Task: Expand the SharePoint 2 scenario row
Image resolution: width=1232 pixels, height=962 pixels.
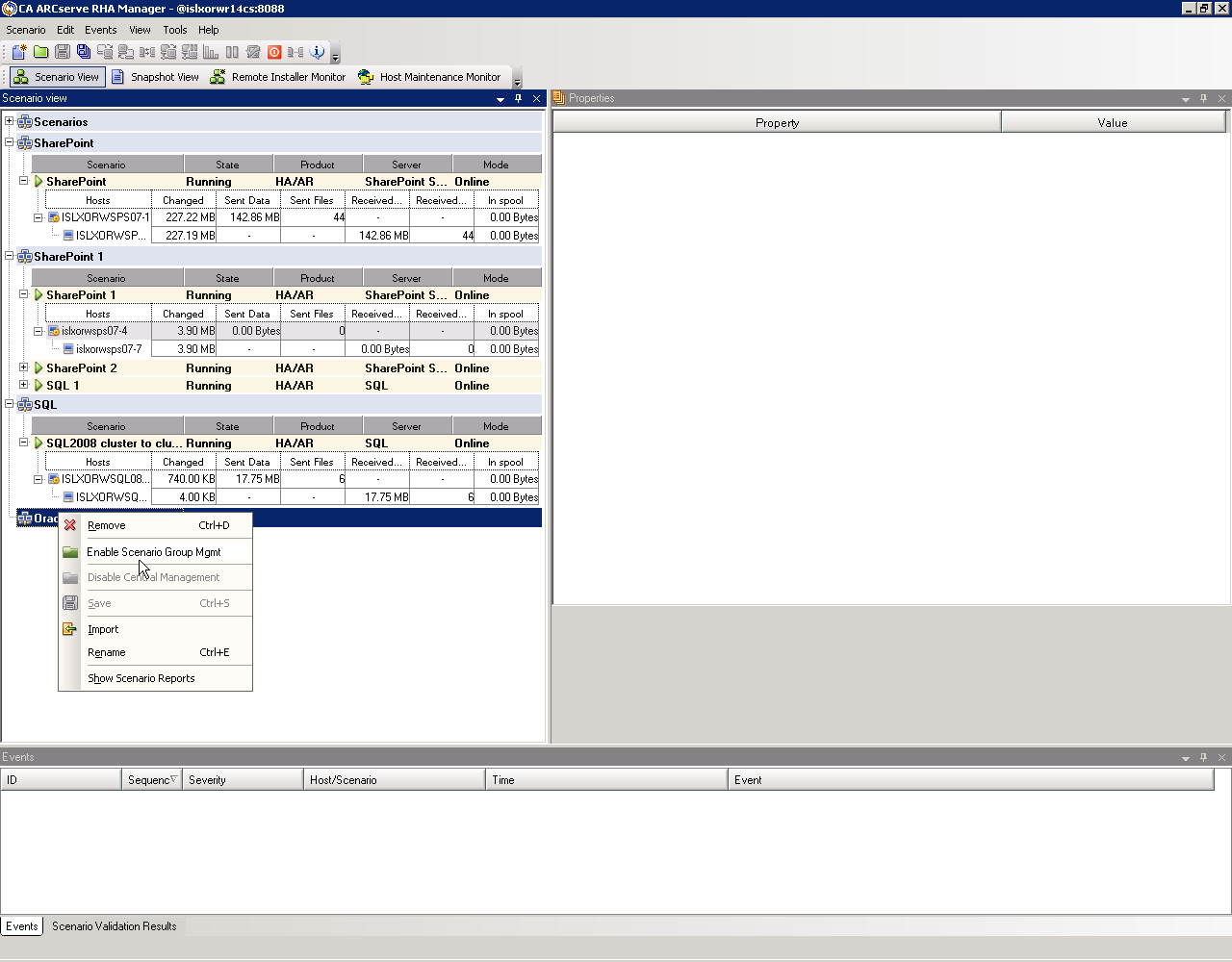Action: click(23, 367)
